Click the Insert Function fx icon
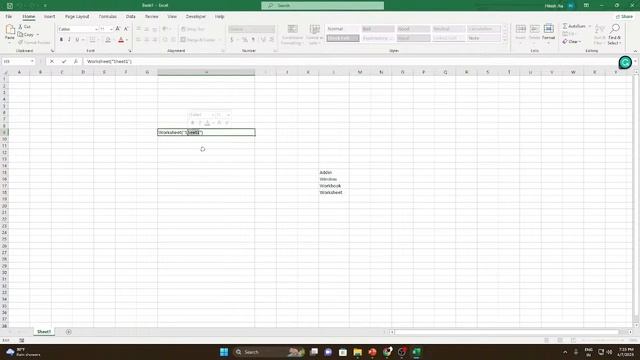 [76, 61]
